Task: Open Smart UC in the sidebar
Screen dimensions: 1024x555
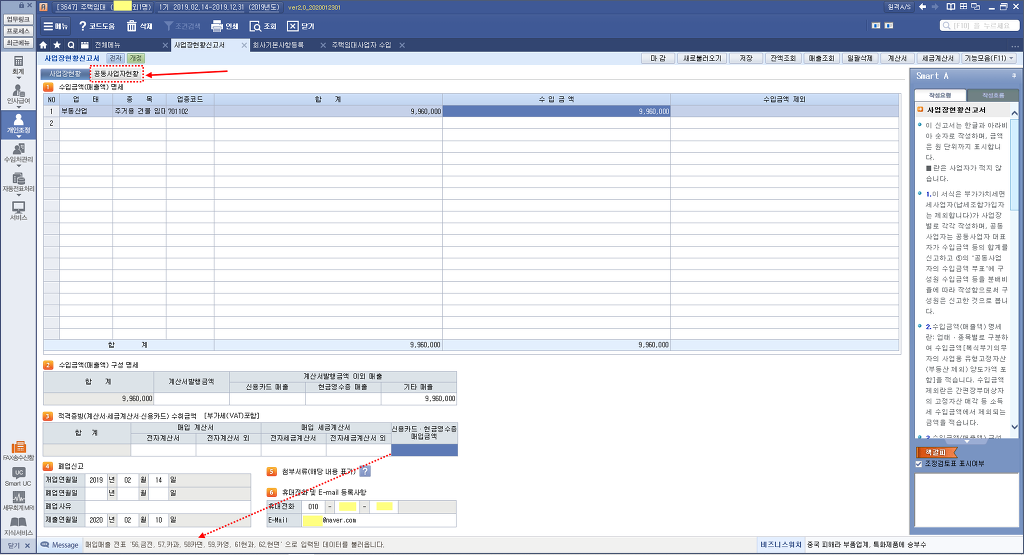Action: point(18,476)
